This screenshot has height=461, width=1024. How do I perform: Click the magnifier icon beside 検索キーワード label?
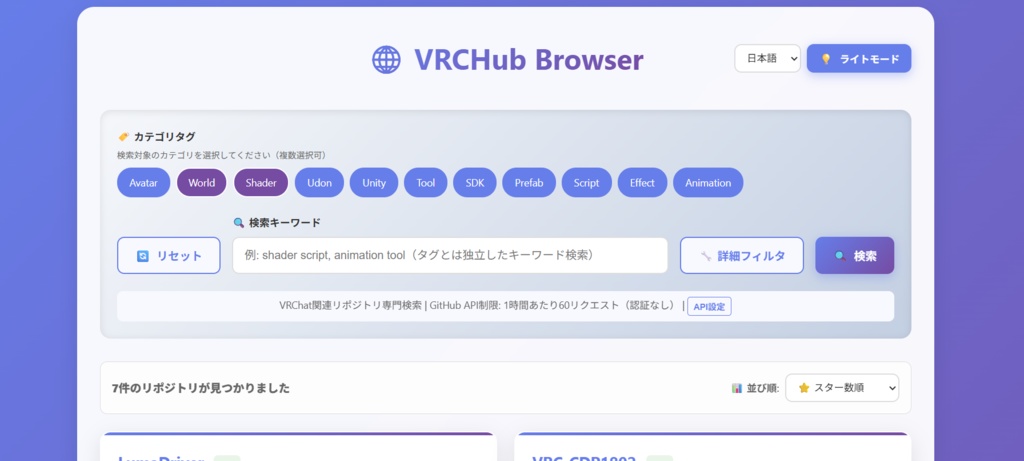[239, 223]
